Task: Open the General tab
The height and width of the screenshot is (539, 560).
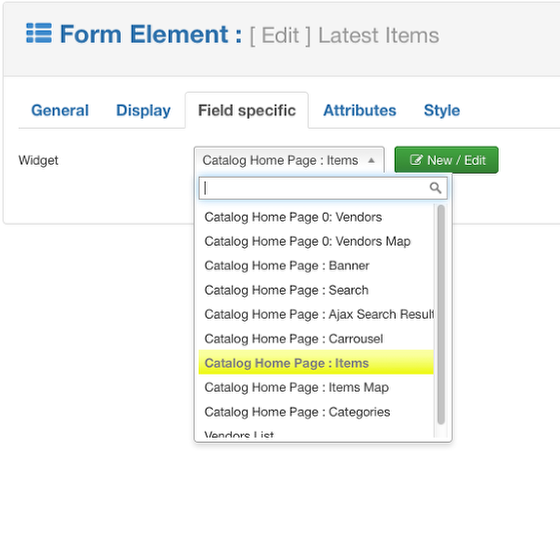Action: pos(60,110)
